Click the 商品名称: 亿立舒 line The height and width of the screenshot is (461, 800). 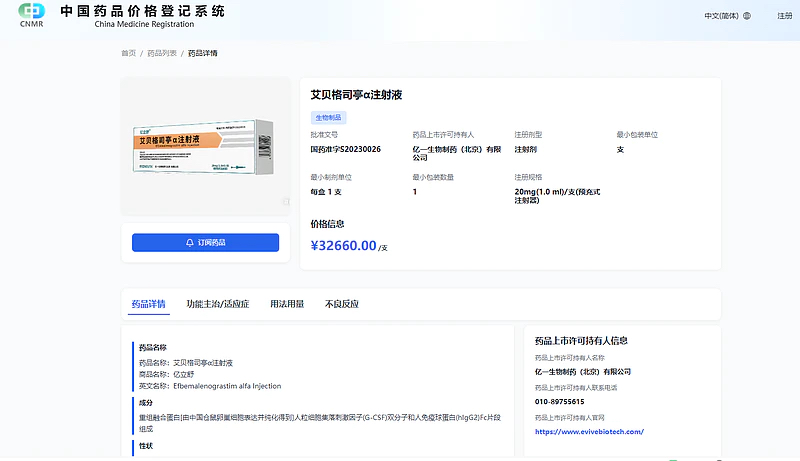(166, 374)
